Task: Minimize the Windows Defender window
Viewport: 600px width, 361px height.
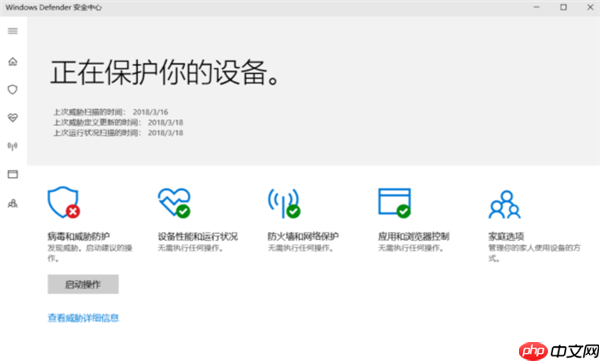Action: (x=536, y=7)
